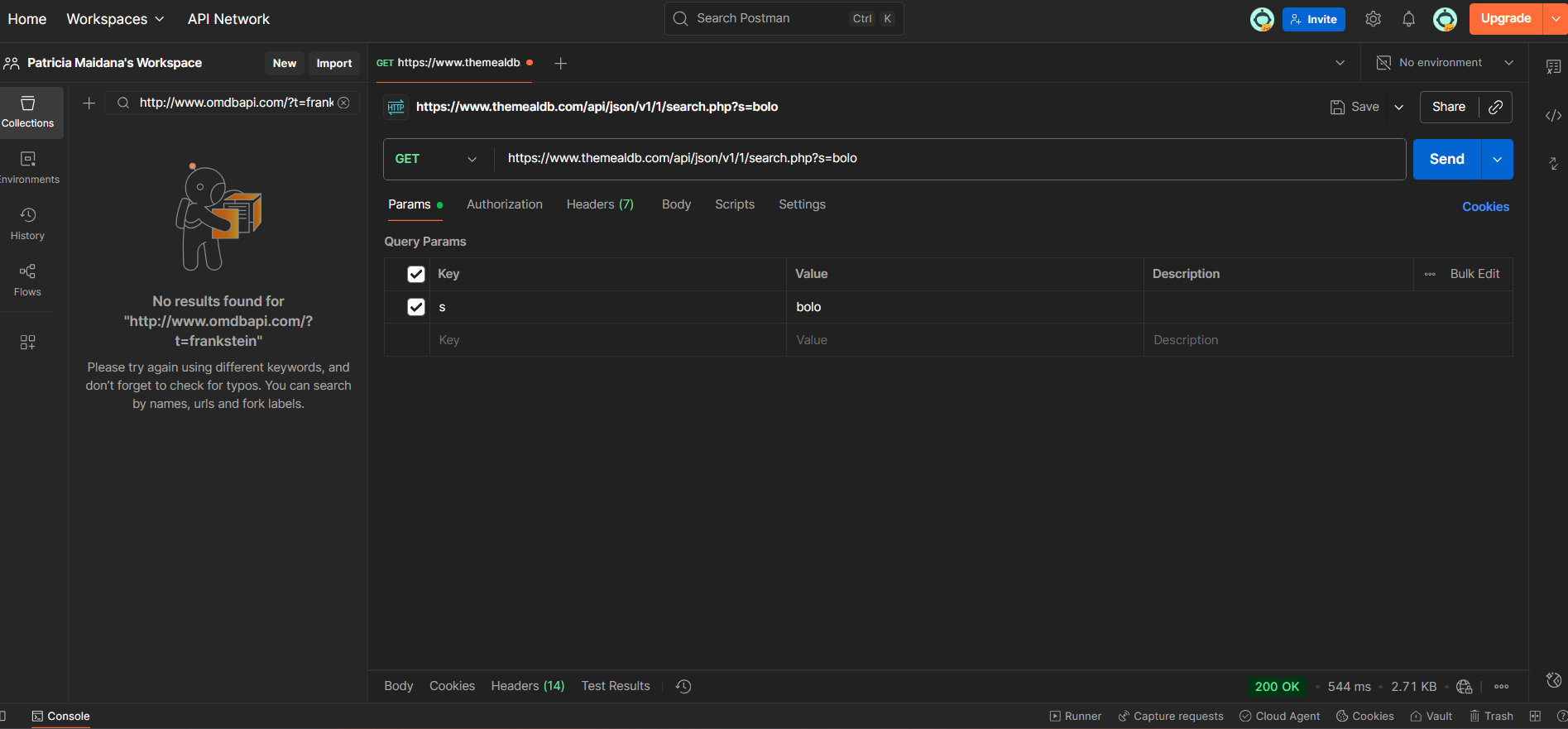Expand the Send button options arrow

coord(1497,159)
